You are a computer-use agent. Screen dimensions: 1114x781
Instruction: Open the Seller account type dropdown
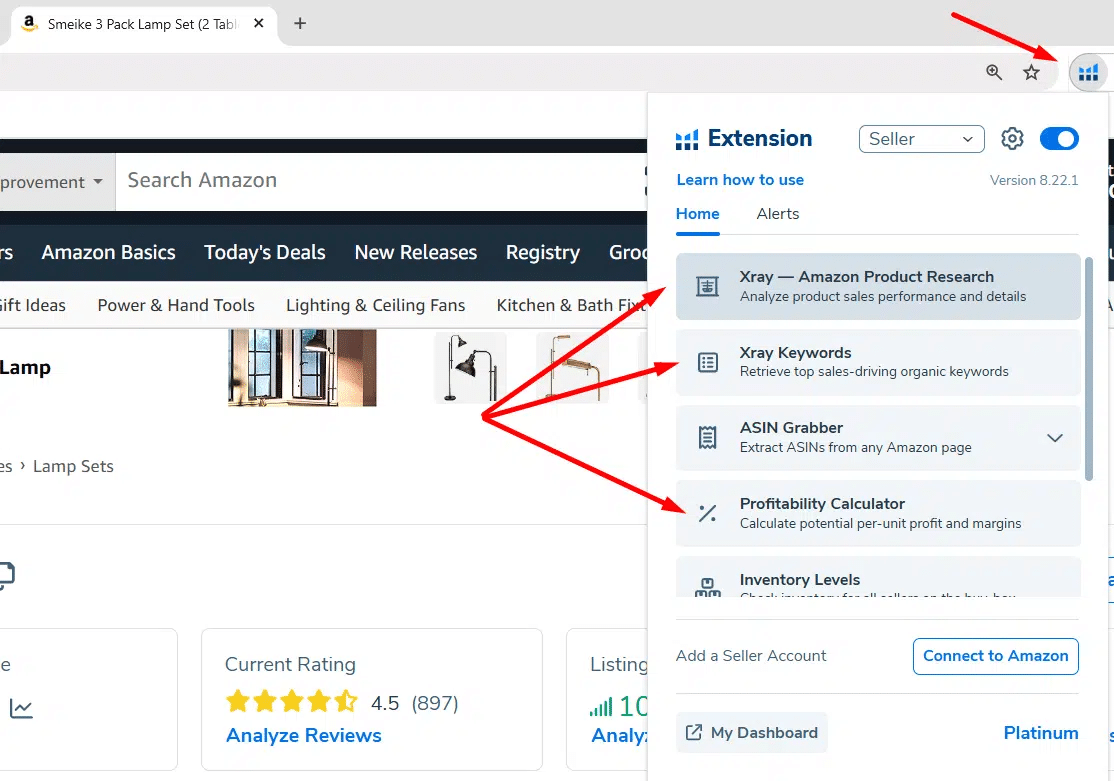pos(921,139)
